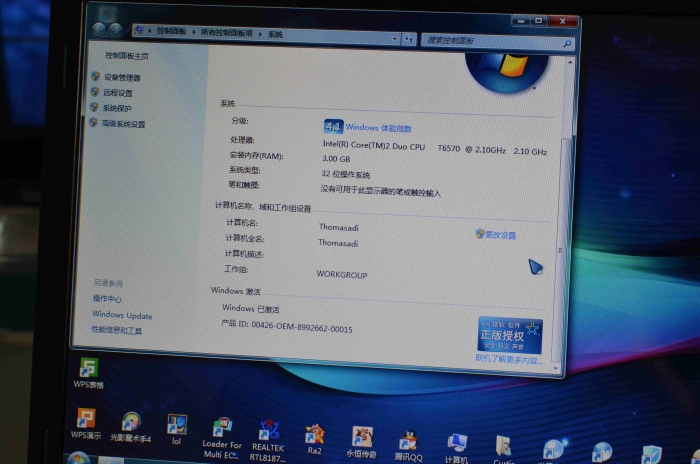Minimize the System window

[520, 21]
